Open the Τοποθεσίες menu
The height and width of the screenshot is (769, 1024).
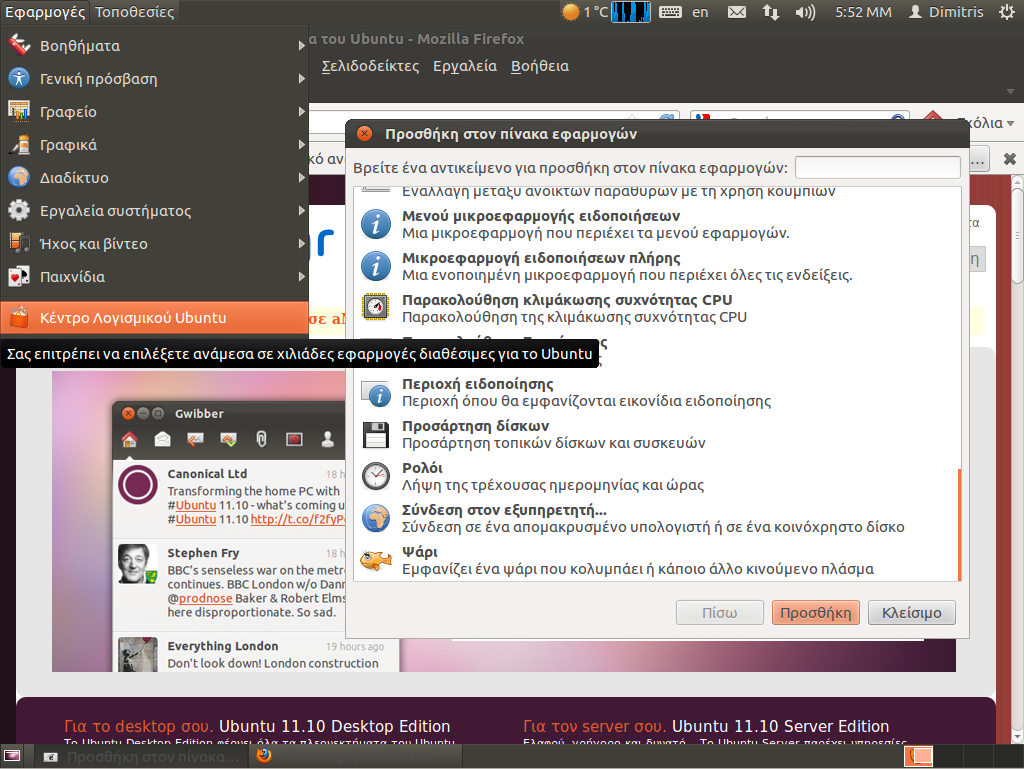pyautogui.click(x=135, y=12)
